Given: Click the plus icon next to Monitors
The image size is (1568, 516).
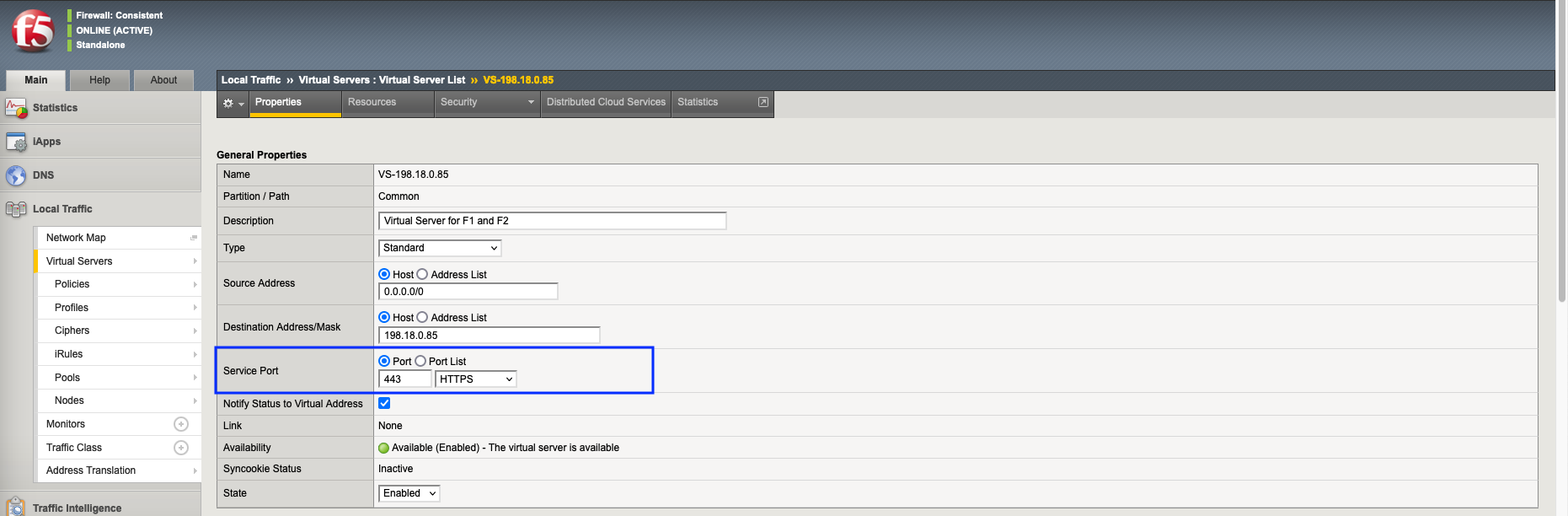Looking at the screenshot, I should click(x=180, y=424).
